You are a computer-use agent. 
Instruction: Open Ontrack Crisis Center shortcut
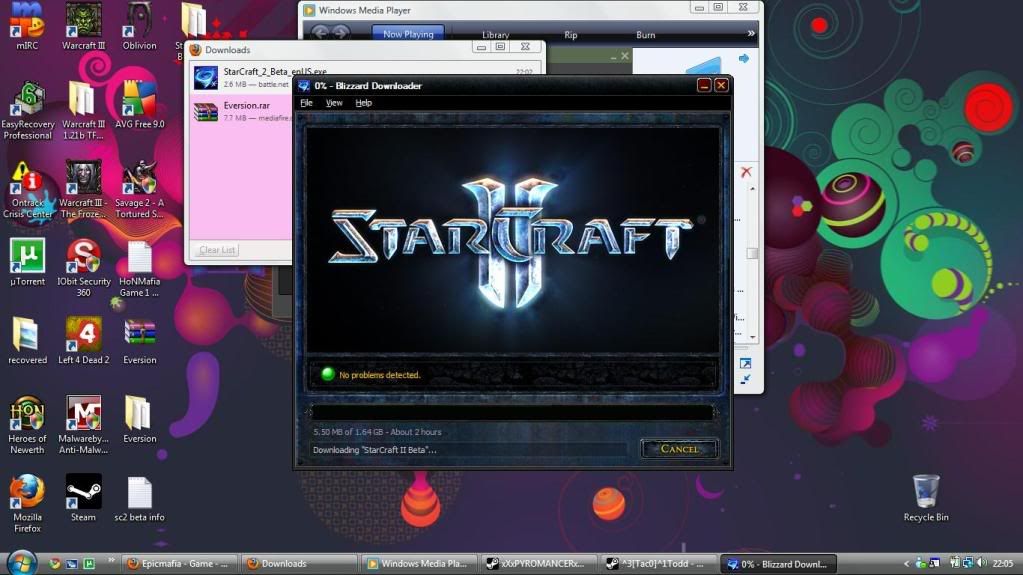click(27, 190)
